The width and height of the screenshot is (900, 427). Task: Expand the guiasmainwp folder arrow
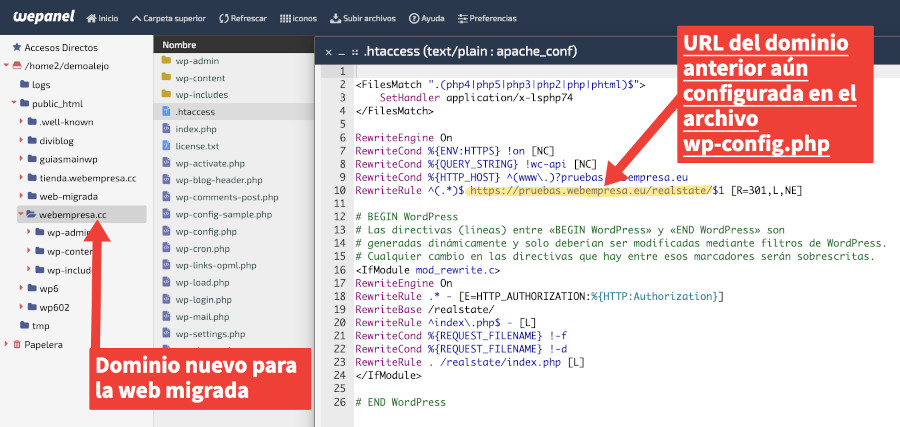[x=21, y=159]
